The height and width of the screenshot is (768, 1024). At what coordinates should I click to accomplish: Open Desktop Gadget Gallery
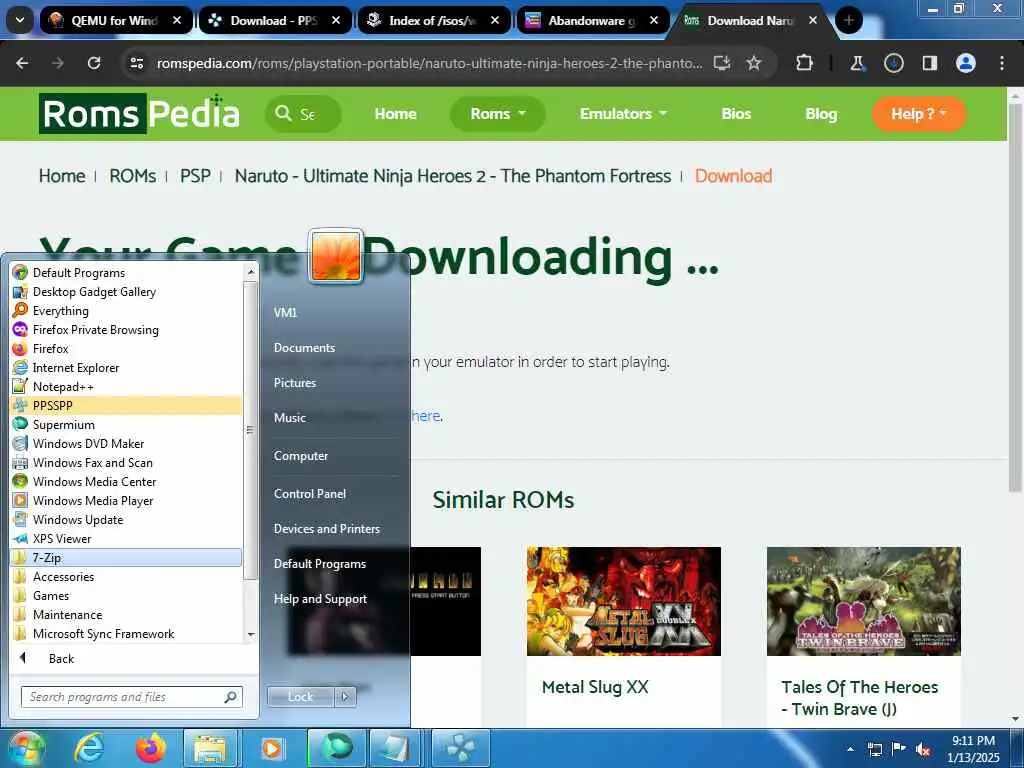tap(126, 292)
